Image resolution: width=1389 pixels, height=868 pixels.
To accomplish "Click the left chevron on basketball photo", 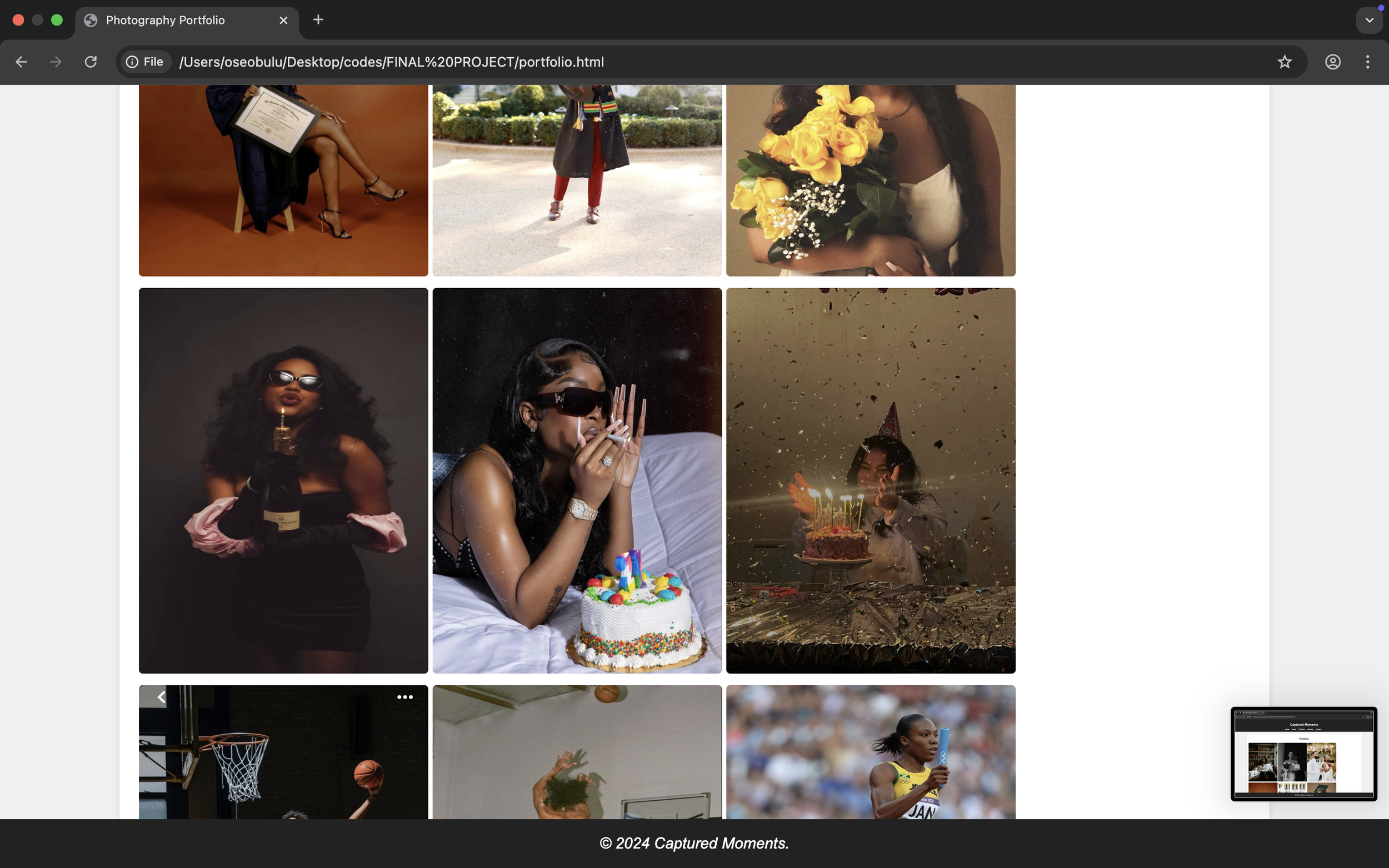I will tap(161, 697).
